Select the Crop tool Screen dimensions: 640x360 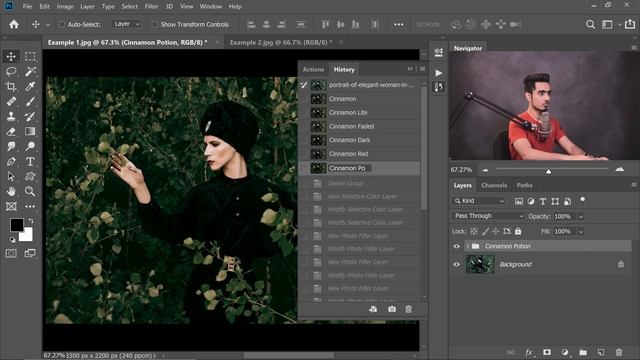click(11, 86)
